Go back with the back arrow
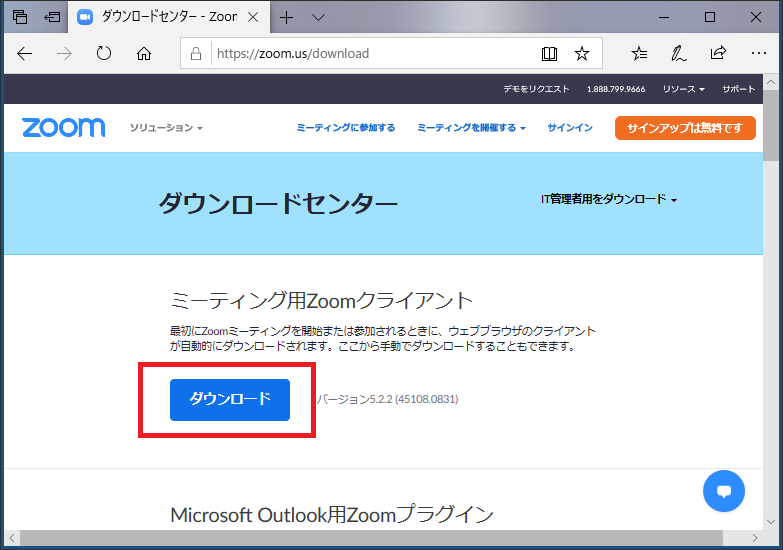Screen dimensions: 783x550 tap(24, 53)
